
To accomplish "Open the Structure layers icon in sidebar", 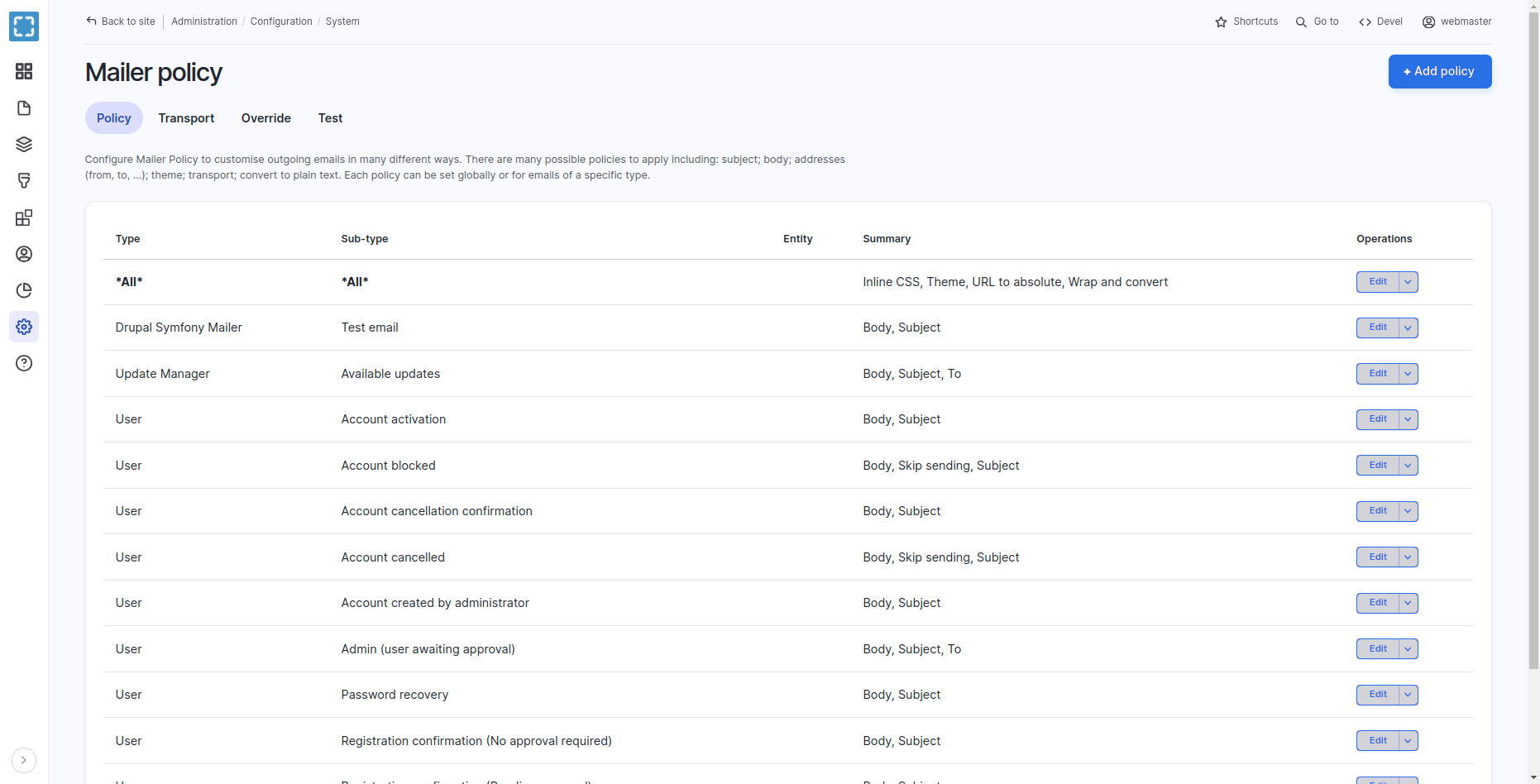I will 24,145.
